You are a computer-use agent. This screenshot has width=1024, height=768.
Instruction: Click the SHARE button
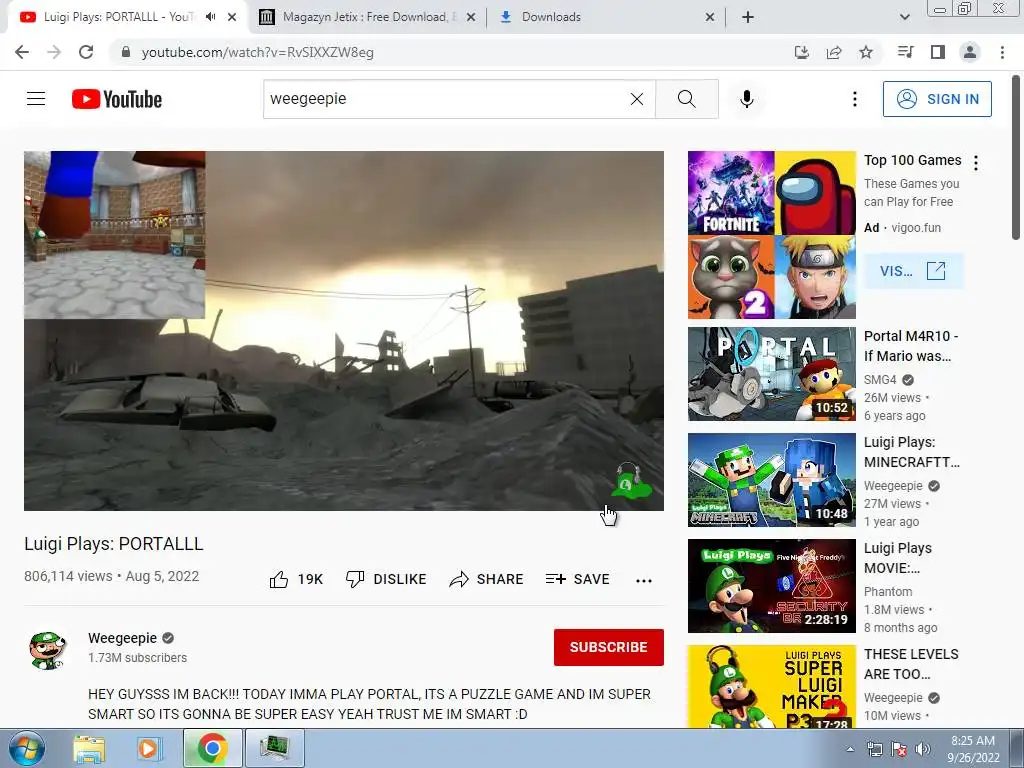(x=487, y=579)
